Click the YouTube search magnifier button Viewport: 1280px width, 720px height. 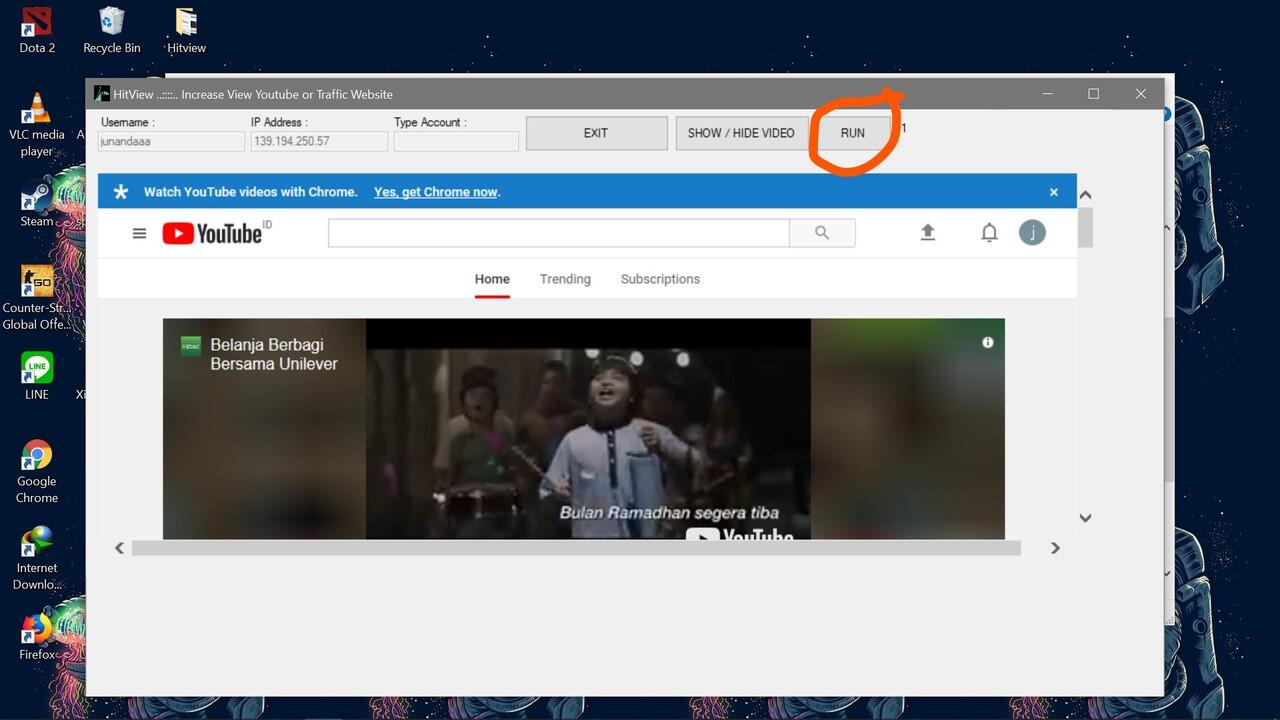(822, 233)
